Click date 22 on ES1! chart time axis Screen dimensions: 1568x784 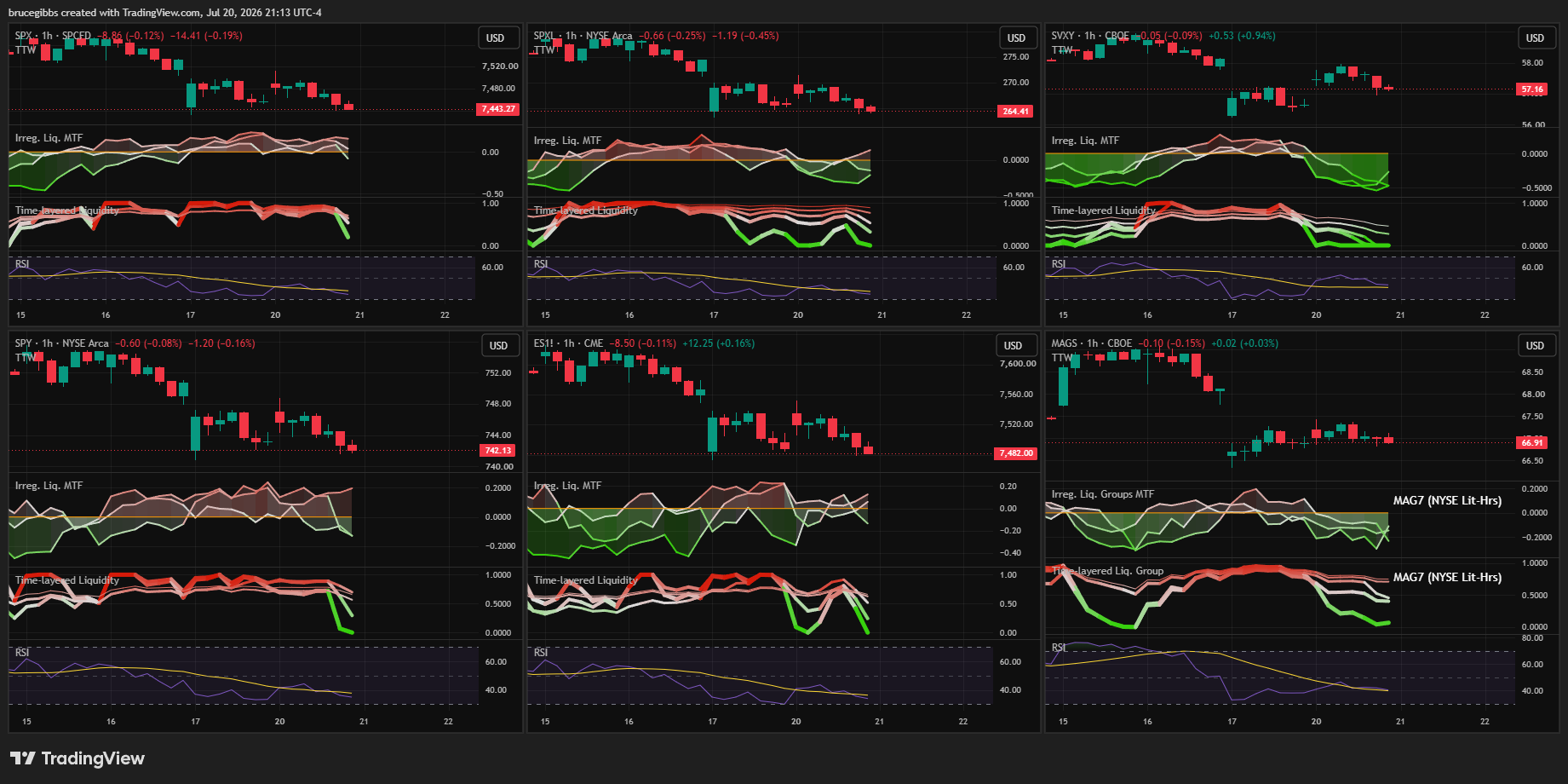[963, 722]
